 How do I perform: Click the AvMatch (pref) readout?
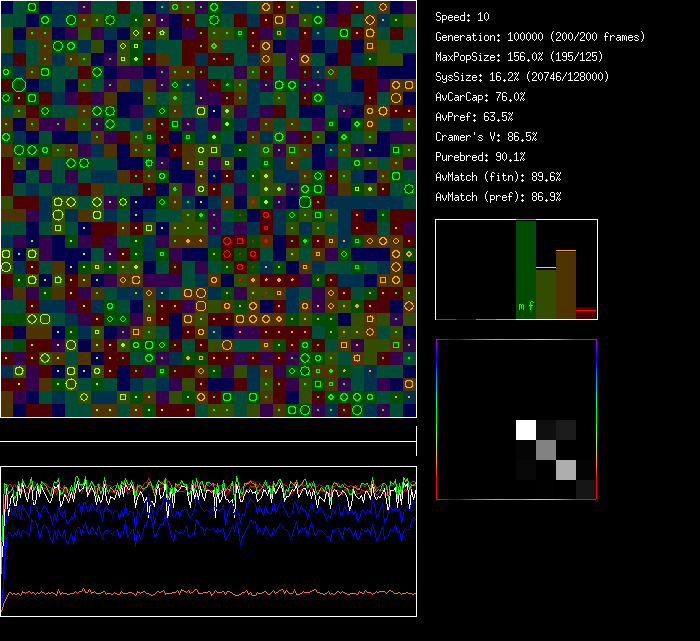(498, 197)
